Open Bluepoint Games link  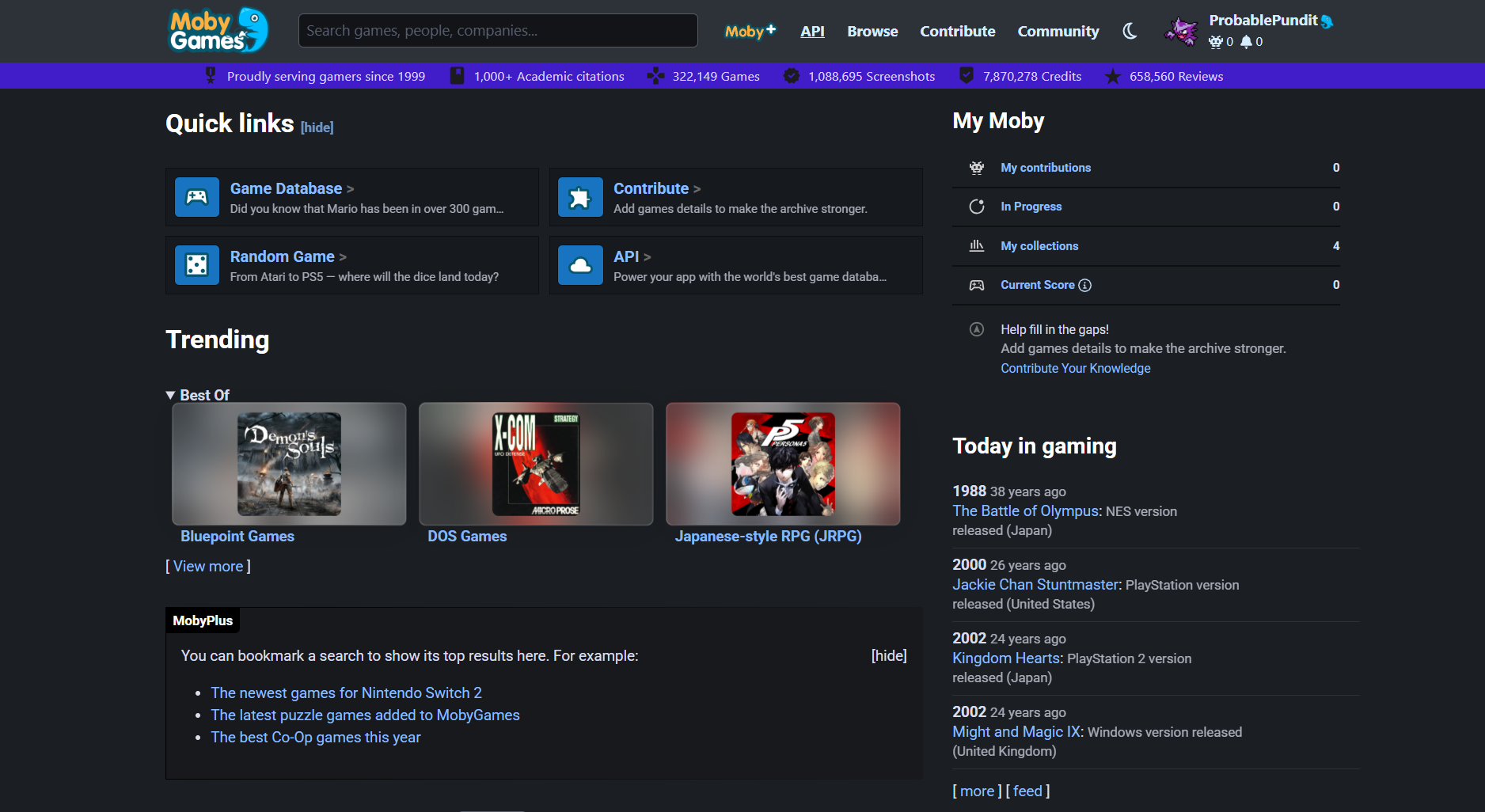pos(237,536)
